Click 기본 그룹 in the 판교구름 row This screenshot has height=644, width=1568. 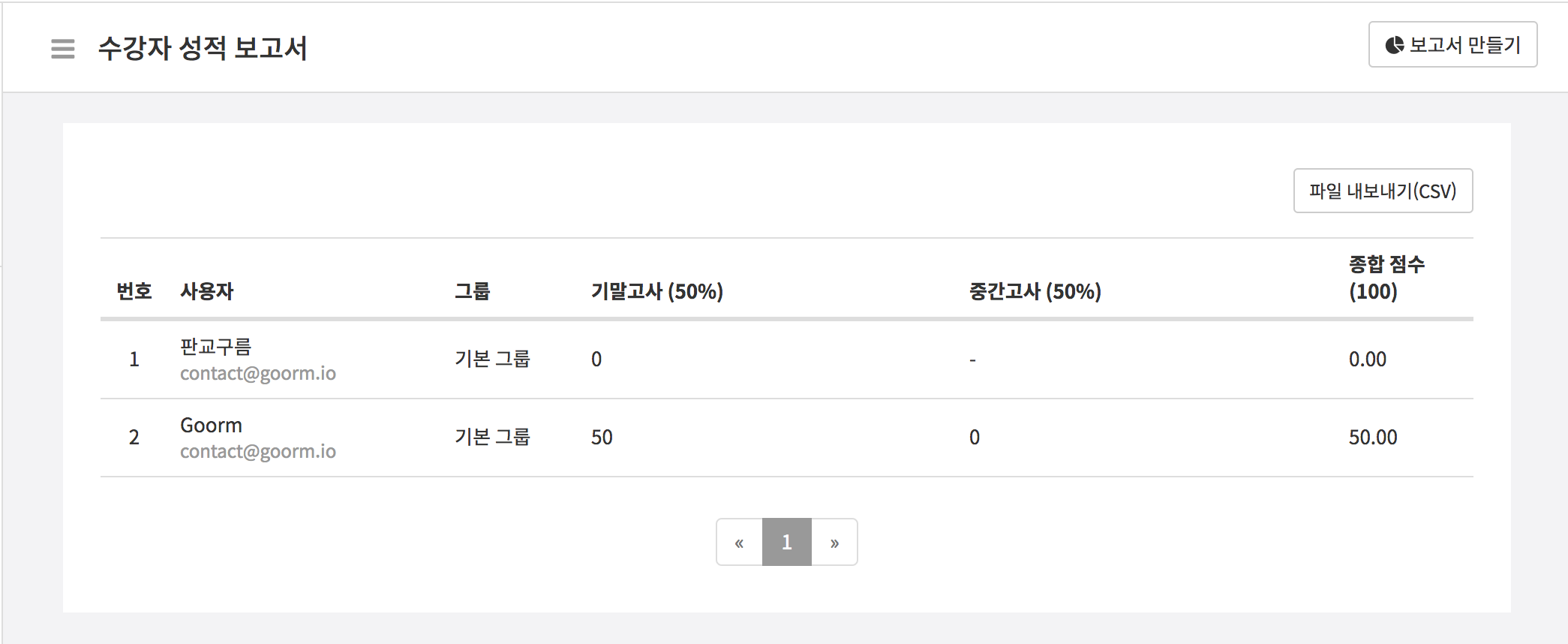[492, 360]
